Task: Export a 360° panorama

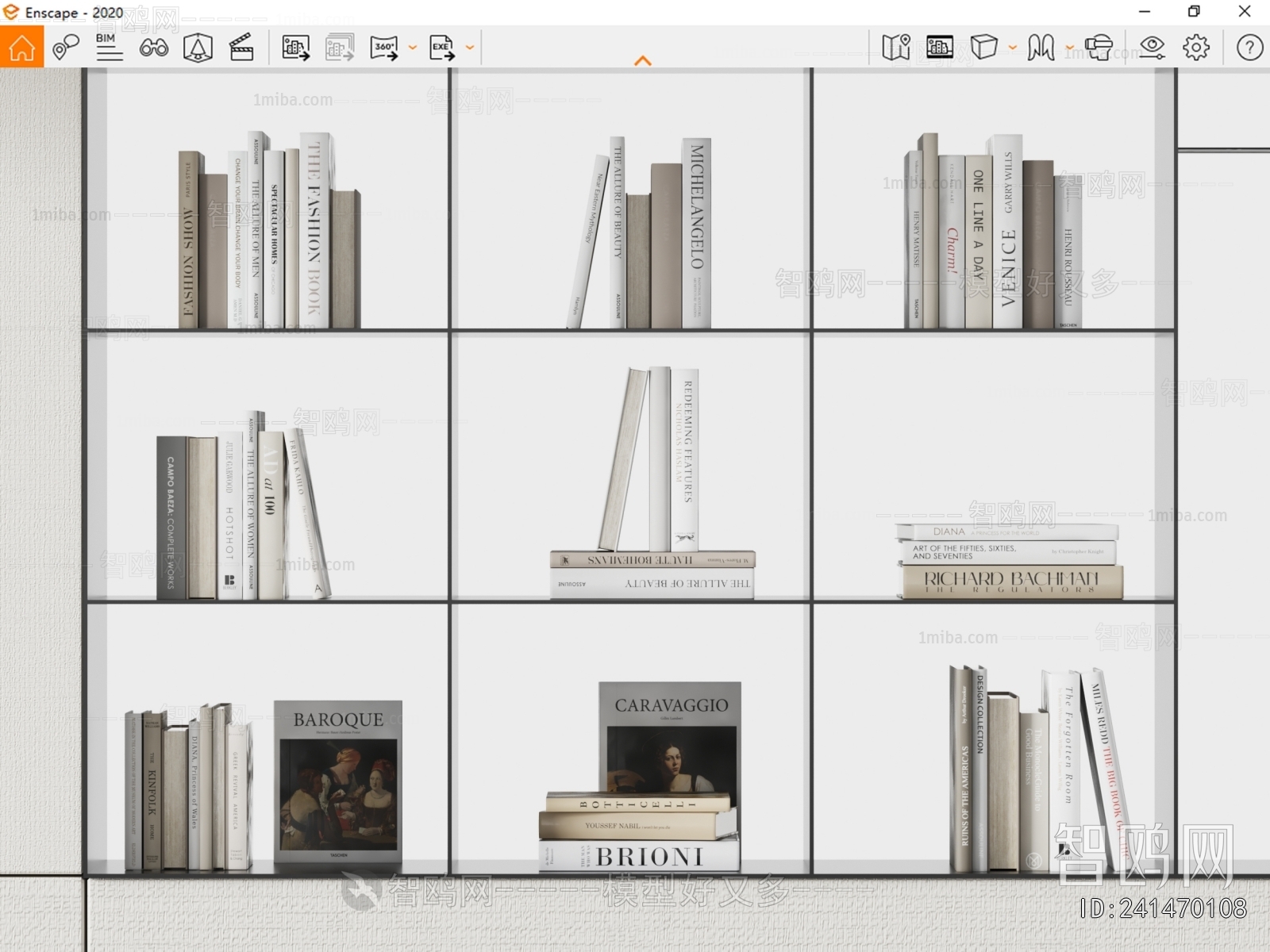Action: click(384, 48)
